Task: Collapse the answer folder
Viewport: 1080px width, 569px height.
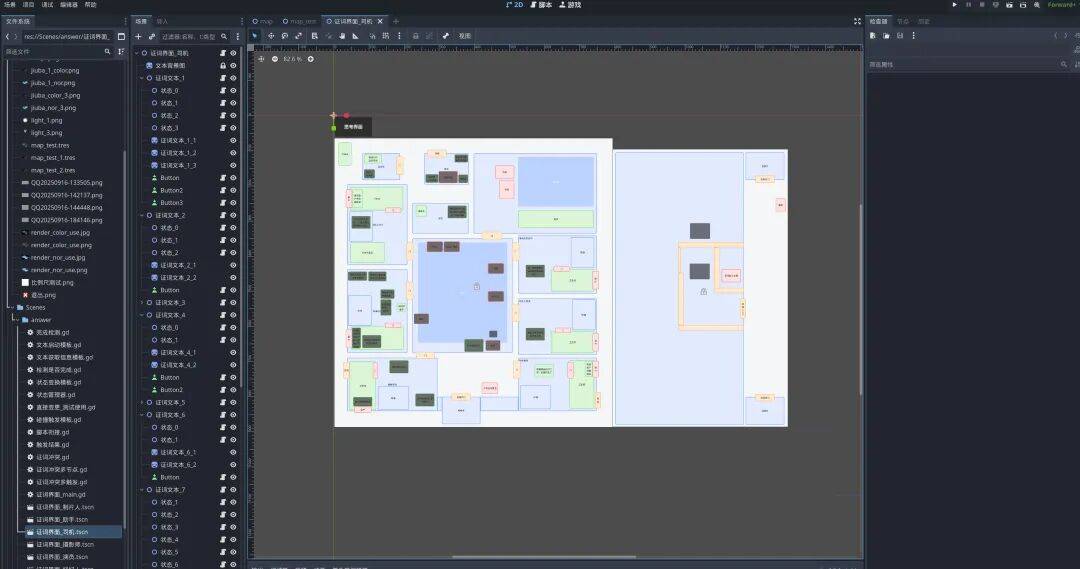Action: click(x=15, y=320)
